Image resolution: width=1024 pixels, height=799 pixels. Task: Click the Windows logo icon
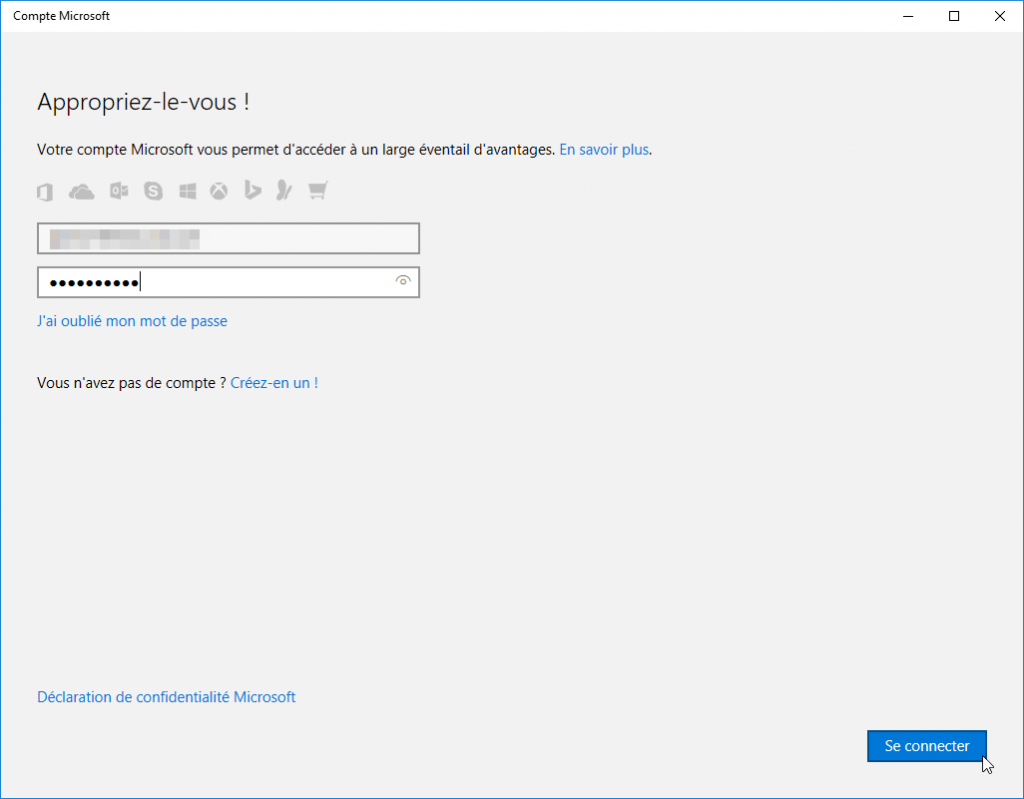188,191
